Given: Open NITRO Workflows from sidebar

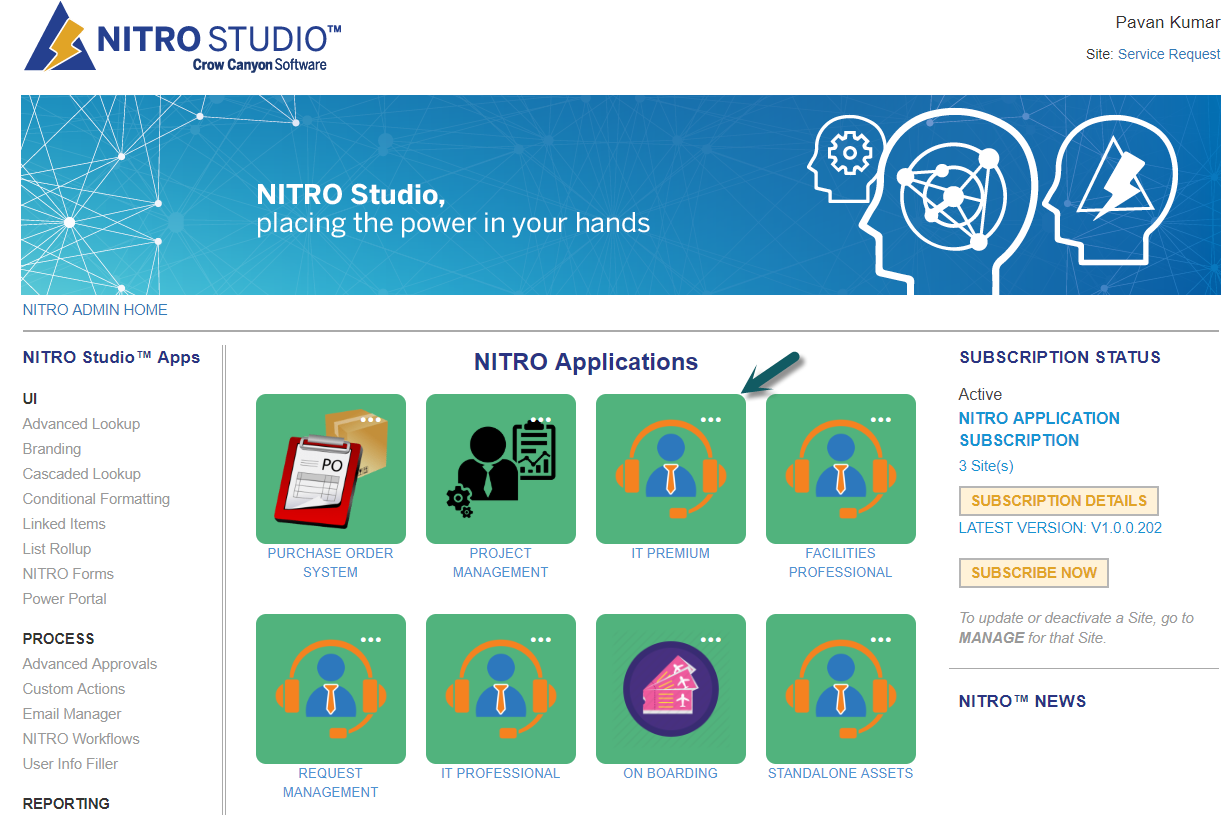Looking at the screenshot, I should pos(81,739).
